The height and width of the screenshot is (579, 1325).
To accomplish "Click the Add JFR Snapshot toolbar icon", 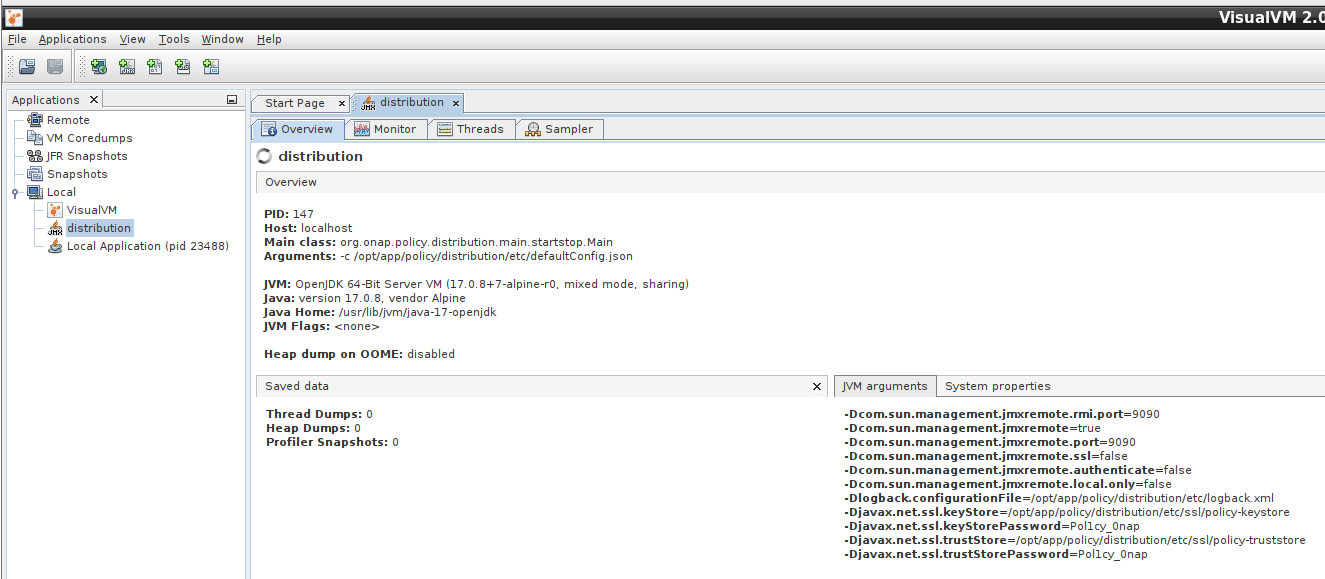I will pos(183,67).
